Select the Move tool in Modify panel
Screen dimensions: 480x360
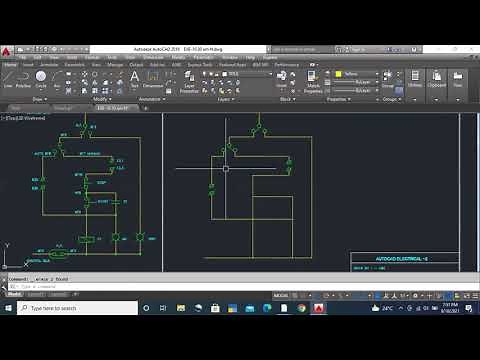coord(84,74)
